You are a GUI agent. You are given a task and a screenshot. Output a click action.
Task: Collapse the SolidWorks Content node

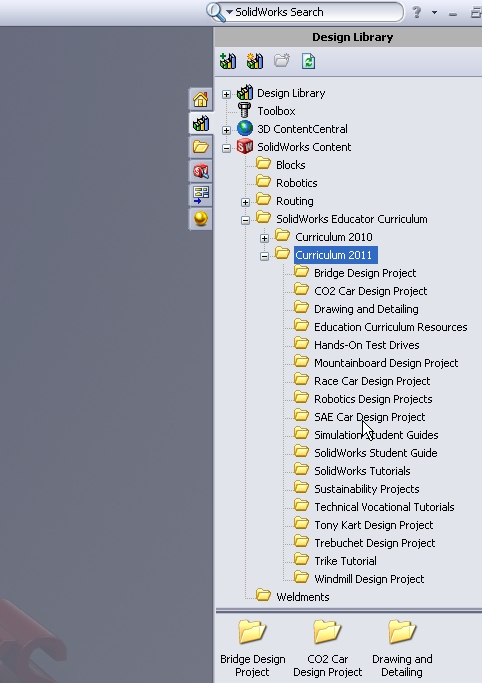226,148
